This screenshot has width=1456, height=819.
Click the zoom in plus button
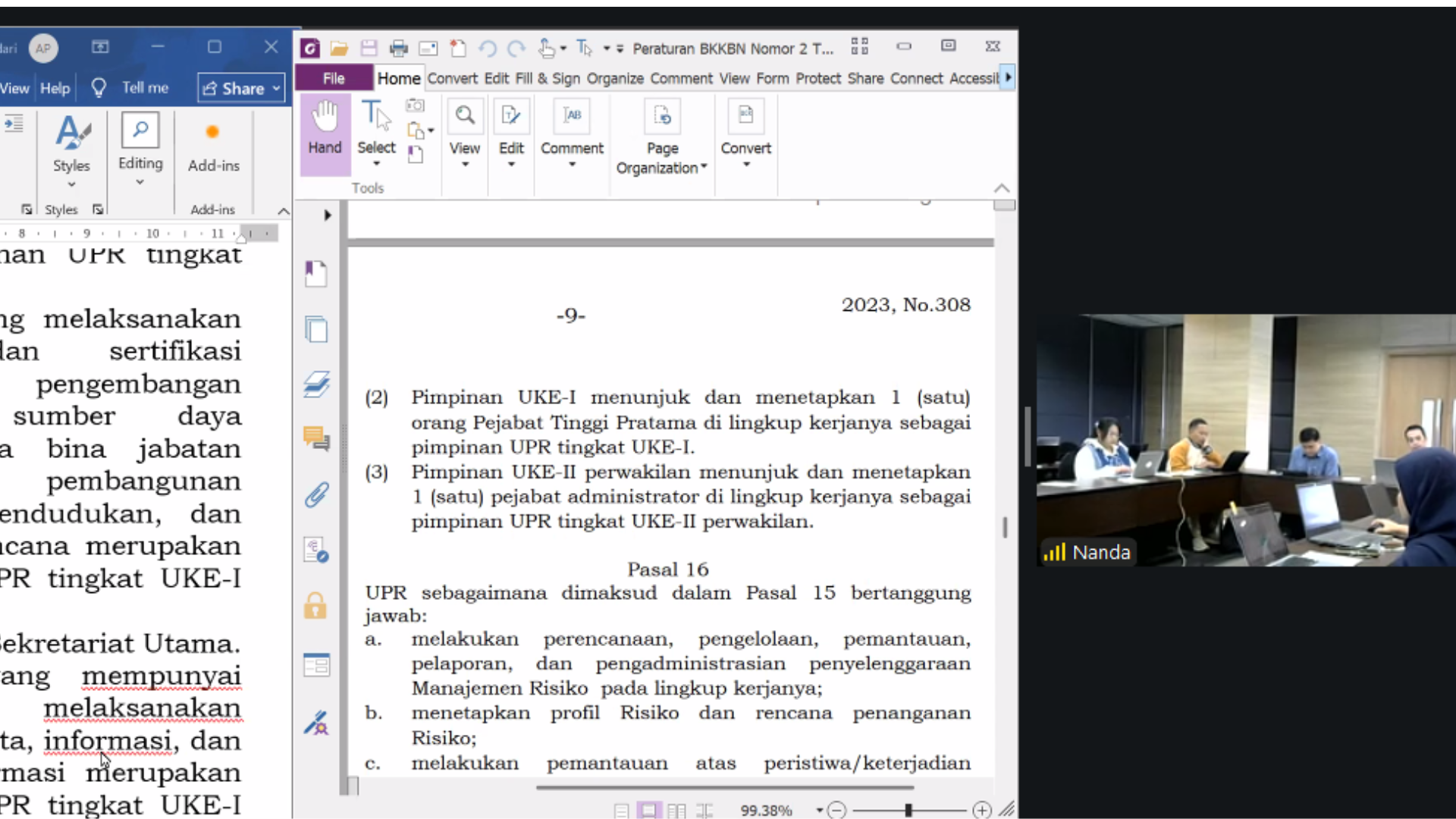pyautogui.click(x=982, y=811)
